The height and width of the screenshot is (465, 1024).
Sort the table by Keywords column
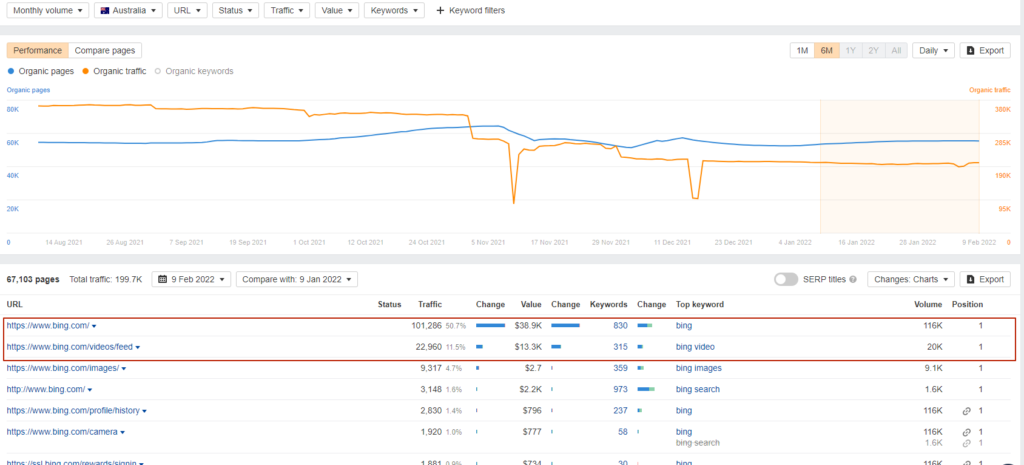609,304
